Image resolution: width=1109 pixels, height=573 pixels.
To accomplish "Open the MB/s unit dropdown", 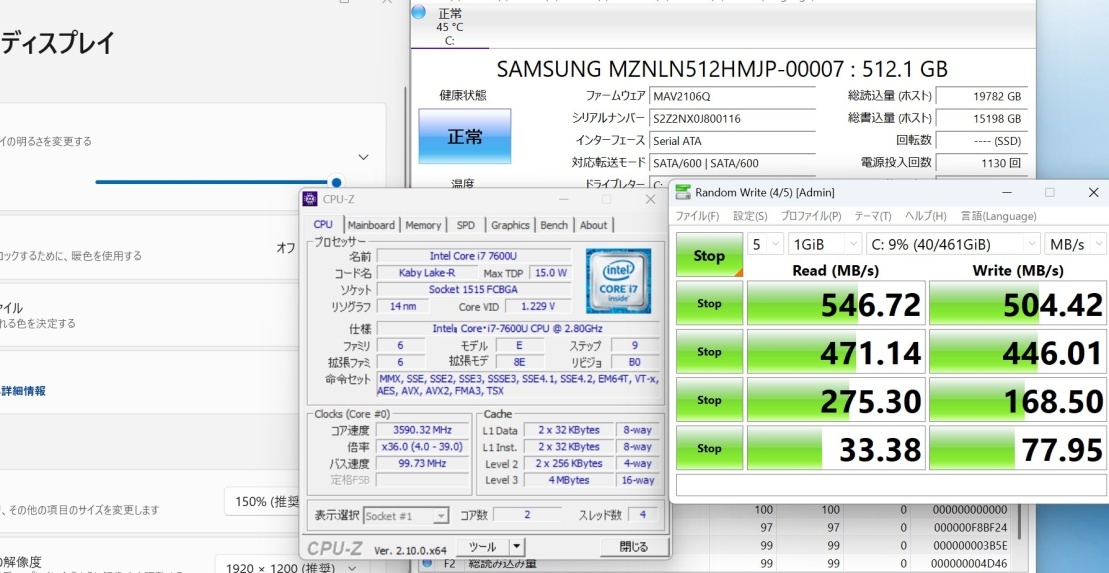I will pyautogui.click(x=1075, y=244).
